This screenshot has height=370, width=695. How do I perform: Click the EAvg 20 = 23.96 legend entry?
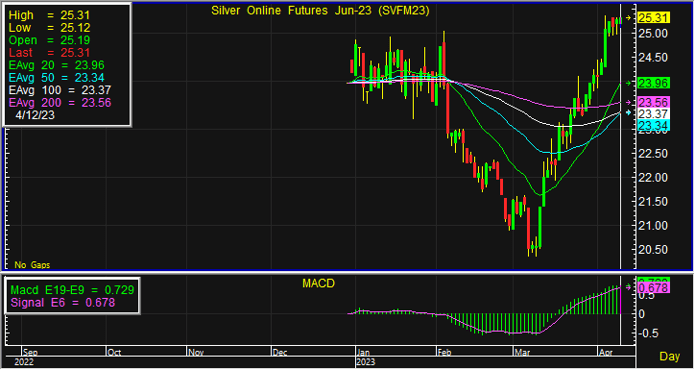click(56, 66)
